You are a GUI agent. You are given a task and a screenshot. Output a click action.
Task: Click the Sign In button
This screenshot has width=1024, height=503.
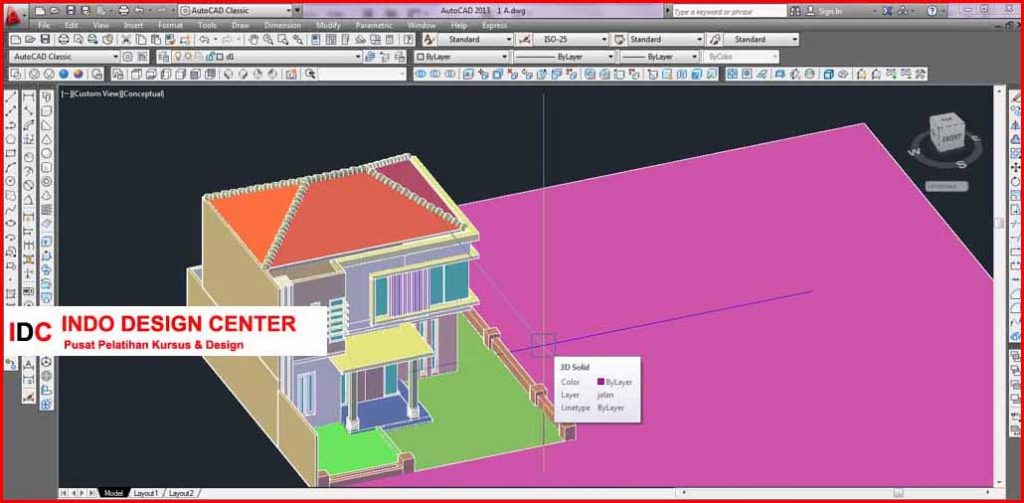(x=825, y=11)
